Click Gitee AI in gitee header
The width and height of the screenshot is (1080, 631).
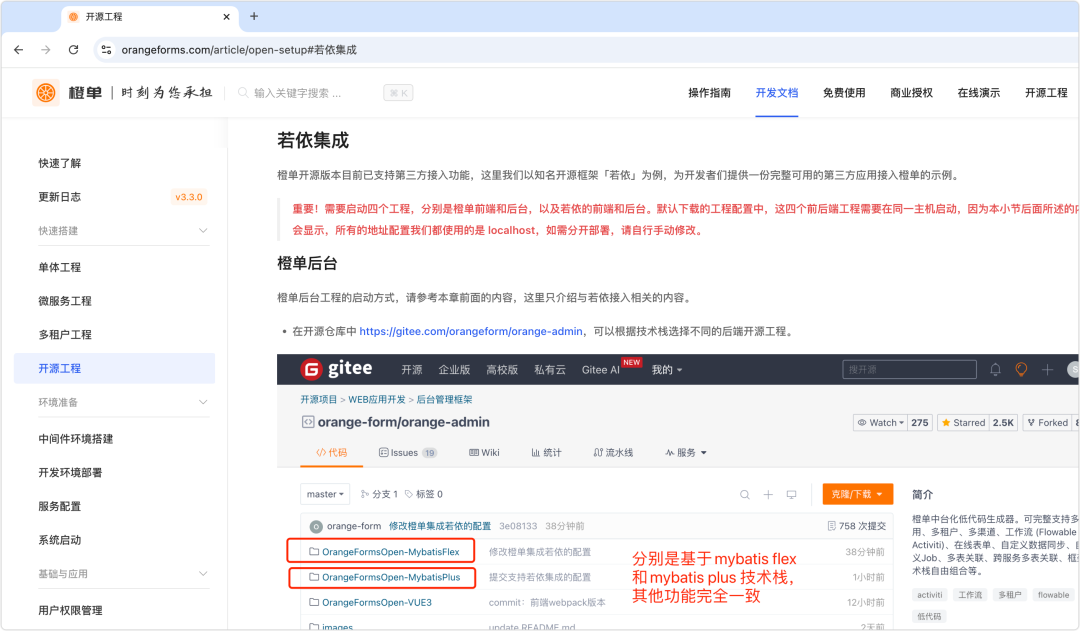point(601,370)
